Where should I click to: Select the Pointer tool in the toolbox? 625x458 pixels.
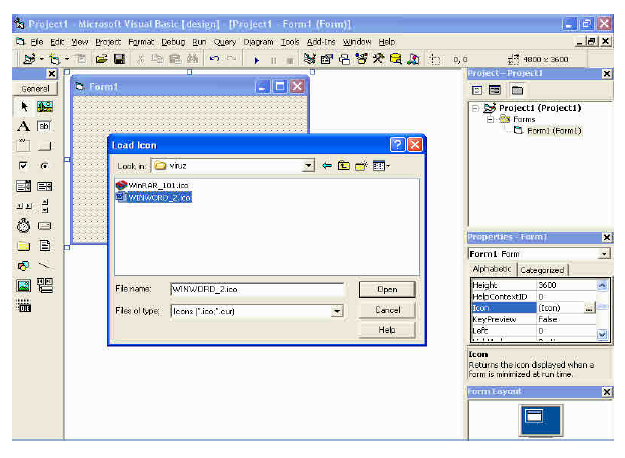click(24, 106)
